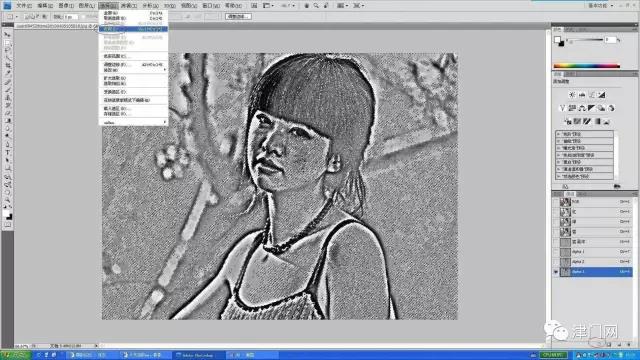640x360 pixels.
Task: Expand the 黑白 预设 presets group
Action: tap(558, 162)
